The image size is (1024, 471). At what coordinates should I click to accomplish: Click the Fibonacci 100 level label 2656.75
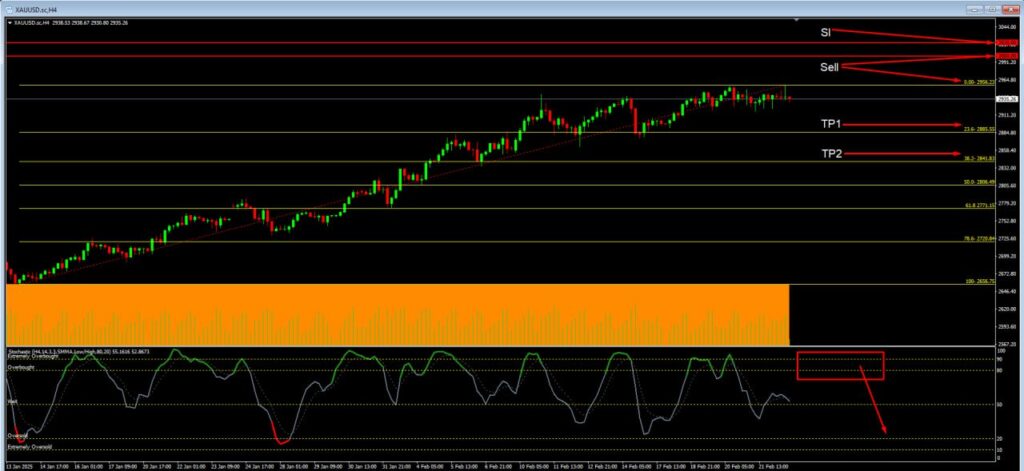pos(980,281)
